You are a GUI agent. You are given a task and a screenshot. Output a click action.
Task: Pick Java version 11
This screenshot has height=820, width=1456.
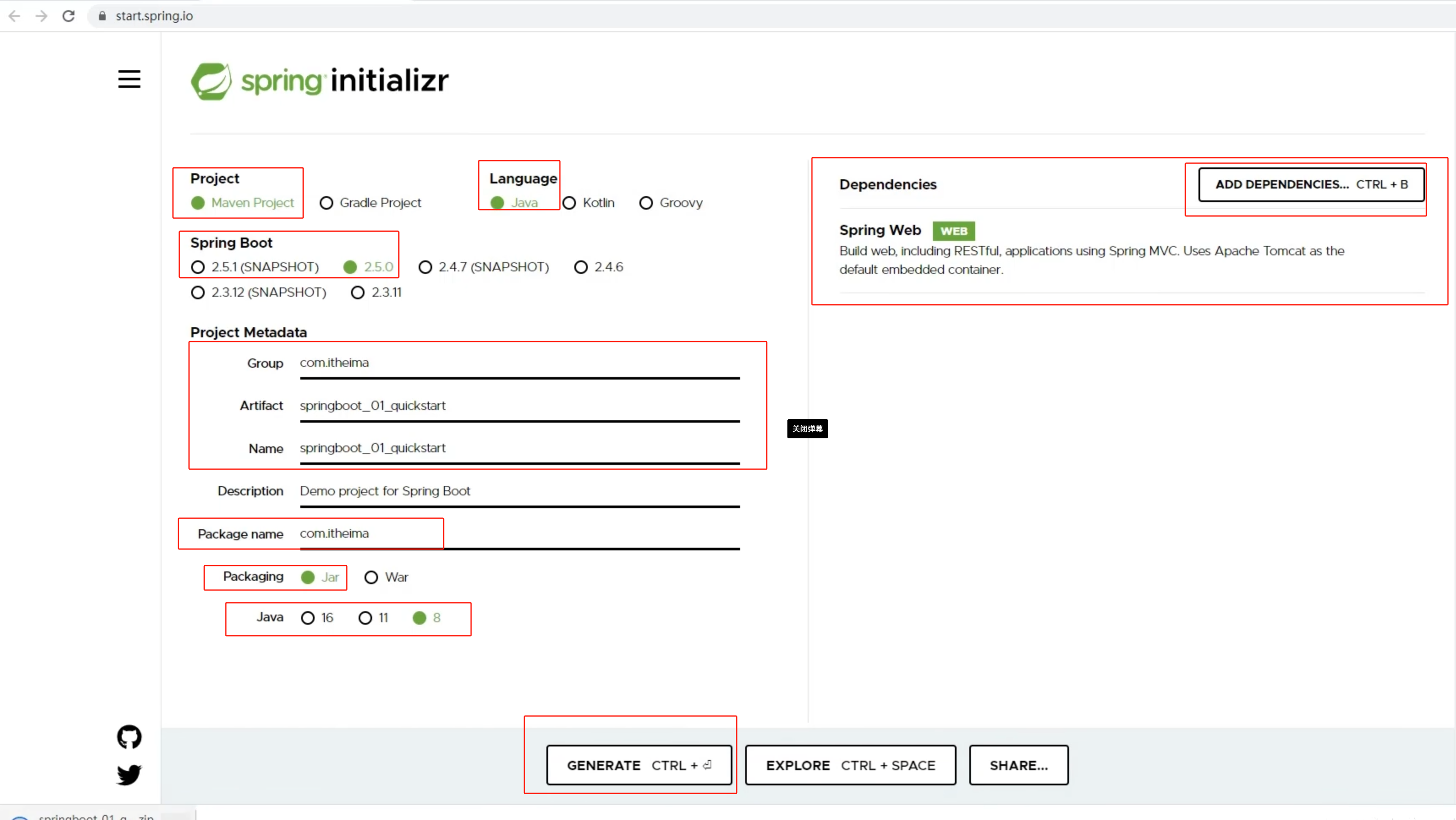[x=373, y=618]
